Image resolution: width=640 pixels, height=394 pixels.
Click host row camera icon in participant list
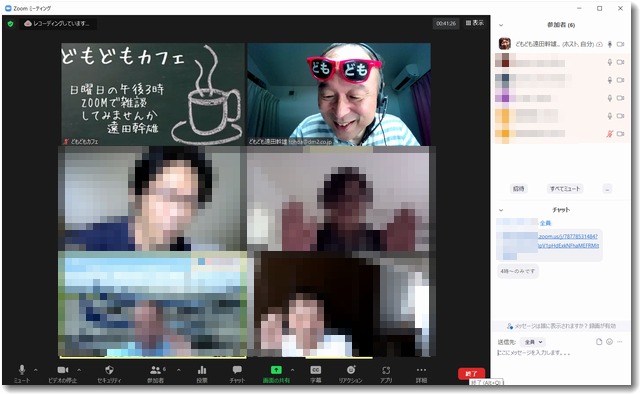(620, 44)
